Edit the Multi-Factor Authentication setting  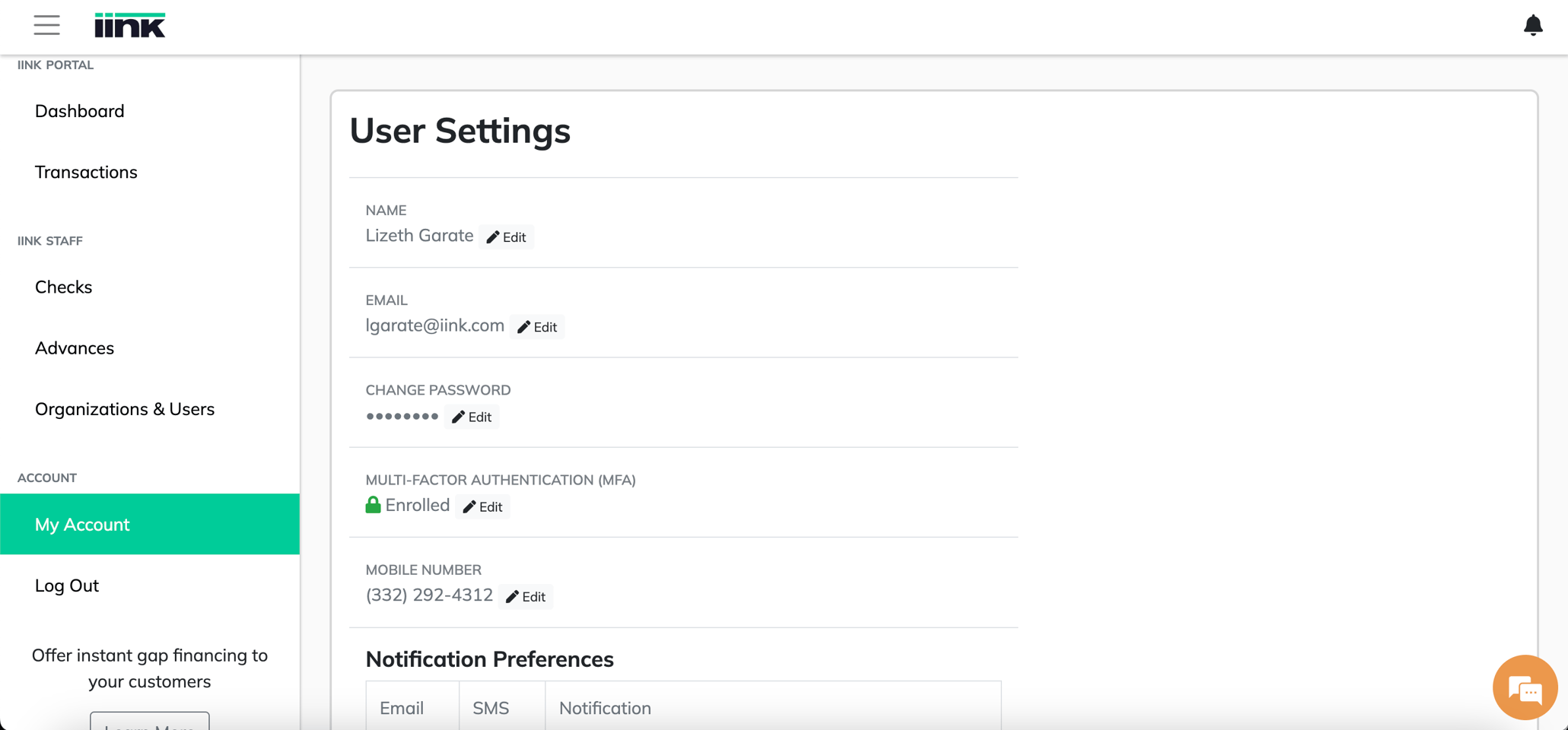coord(482,506)
